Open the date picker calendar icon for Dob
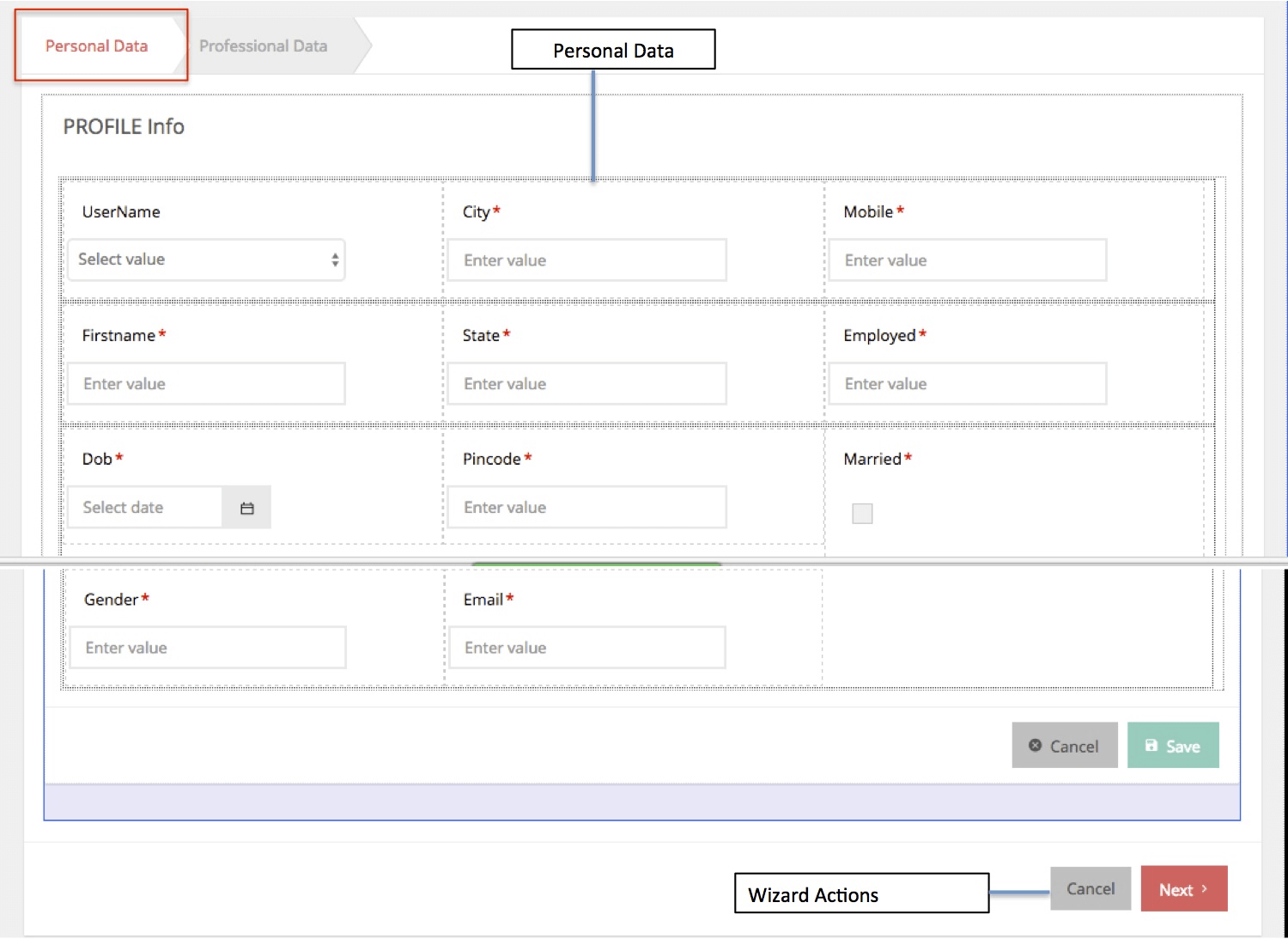Image resolution: width=1288 pixels, height=939 pixels. pos(246,507)
